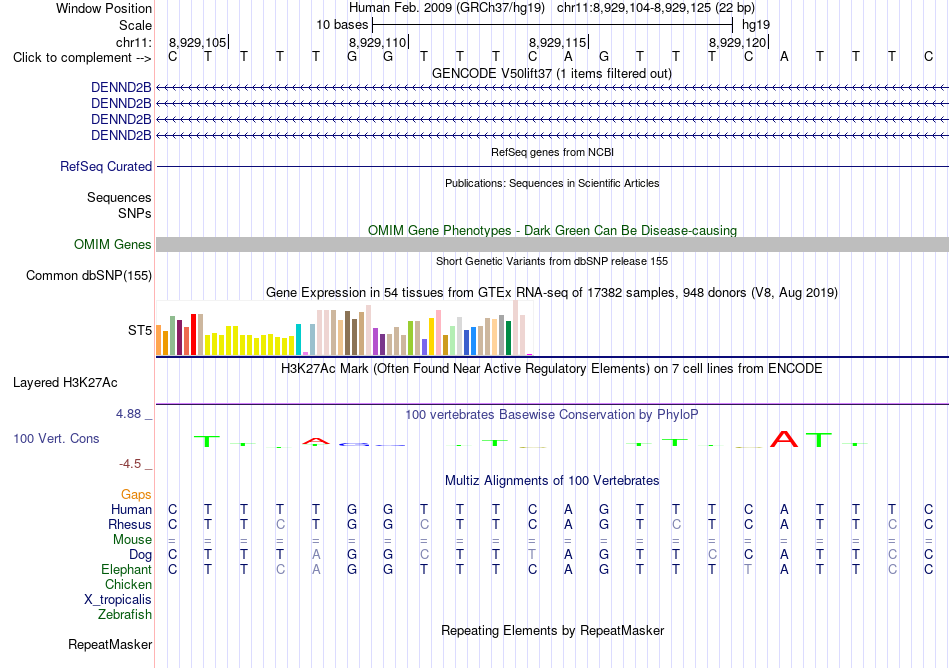Select the Zebrafish species label

pyautogui.click(x=125, y=614)
